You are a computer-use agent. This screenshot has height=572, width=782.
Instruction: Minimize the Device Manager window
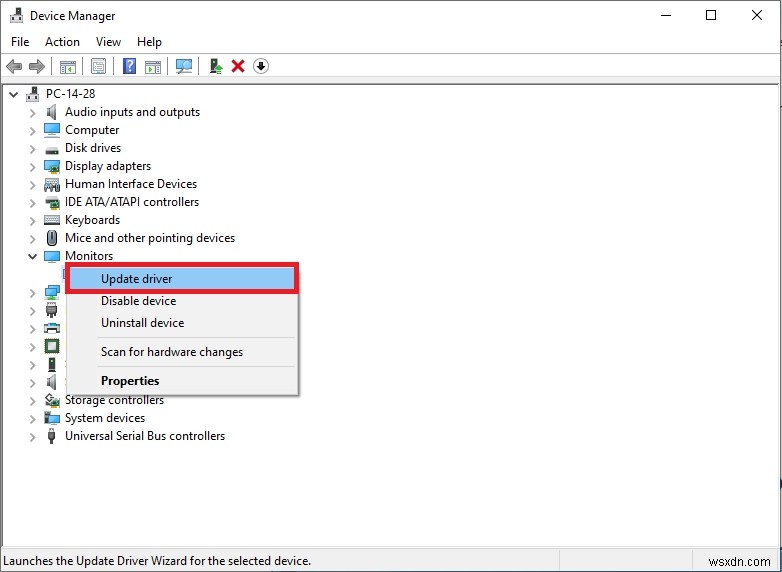click(666, 15)
